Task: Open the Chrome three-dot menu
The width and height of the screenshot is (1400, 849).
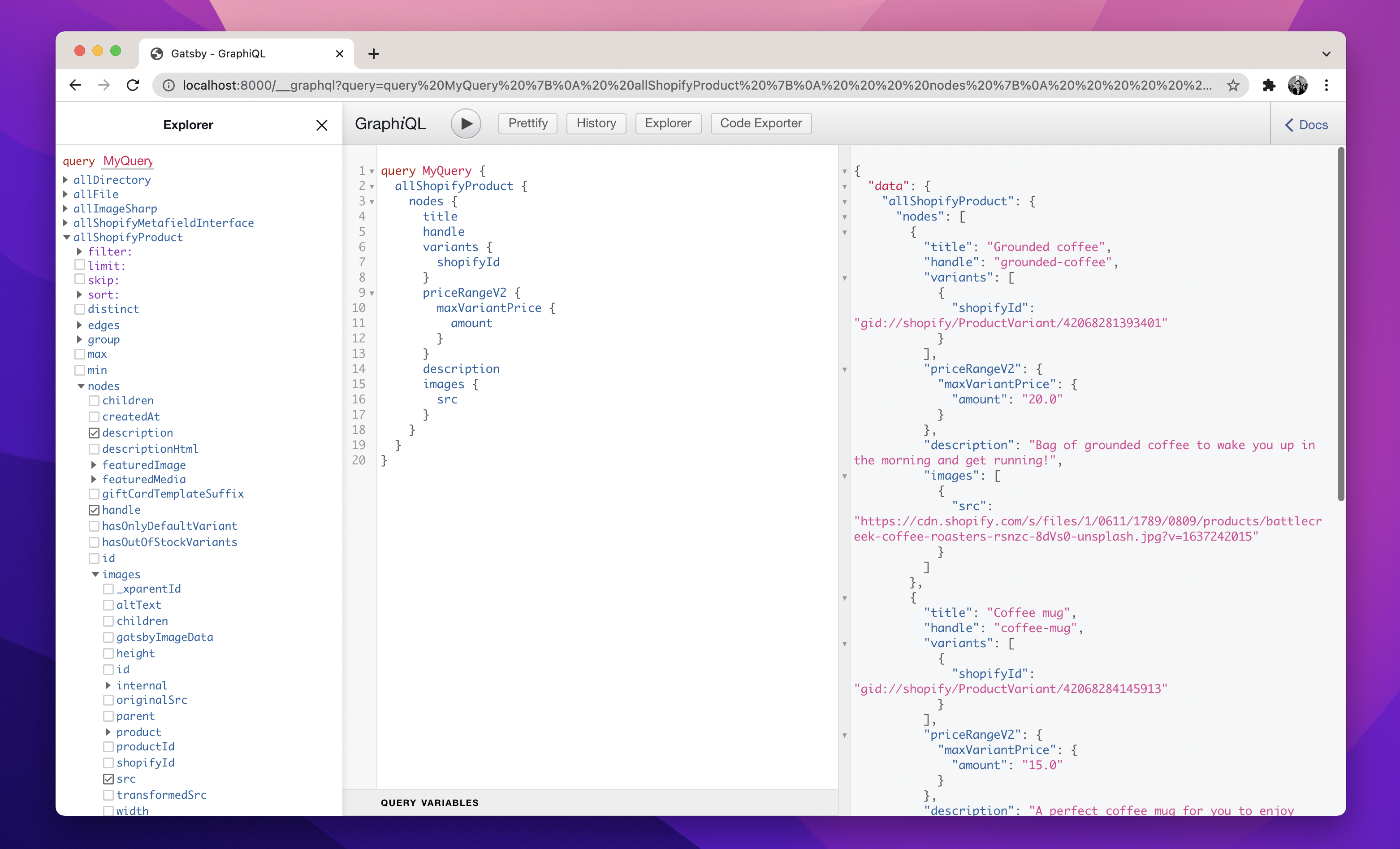Action: pyautogui.click(x=1326, y=85)
